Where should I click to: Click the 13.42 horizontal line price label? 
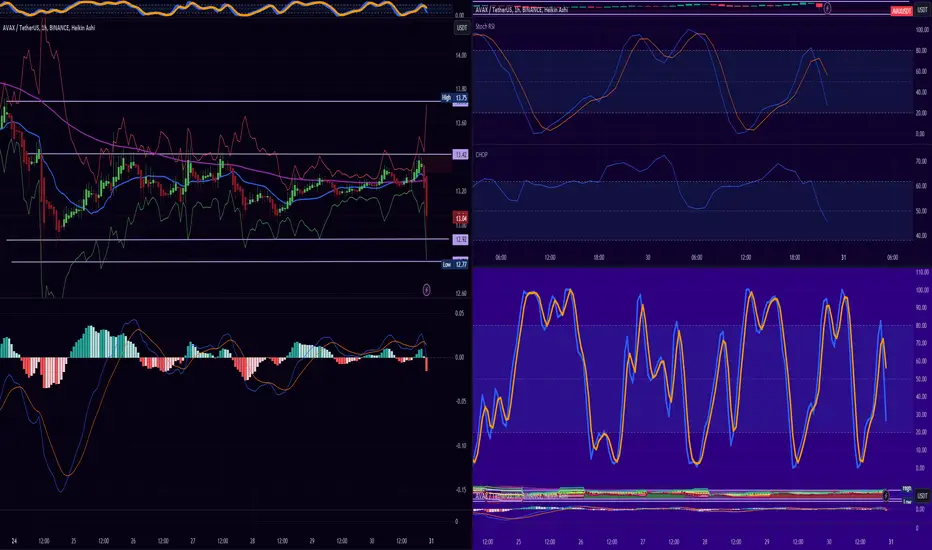point(461,155)
